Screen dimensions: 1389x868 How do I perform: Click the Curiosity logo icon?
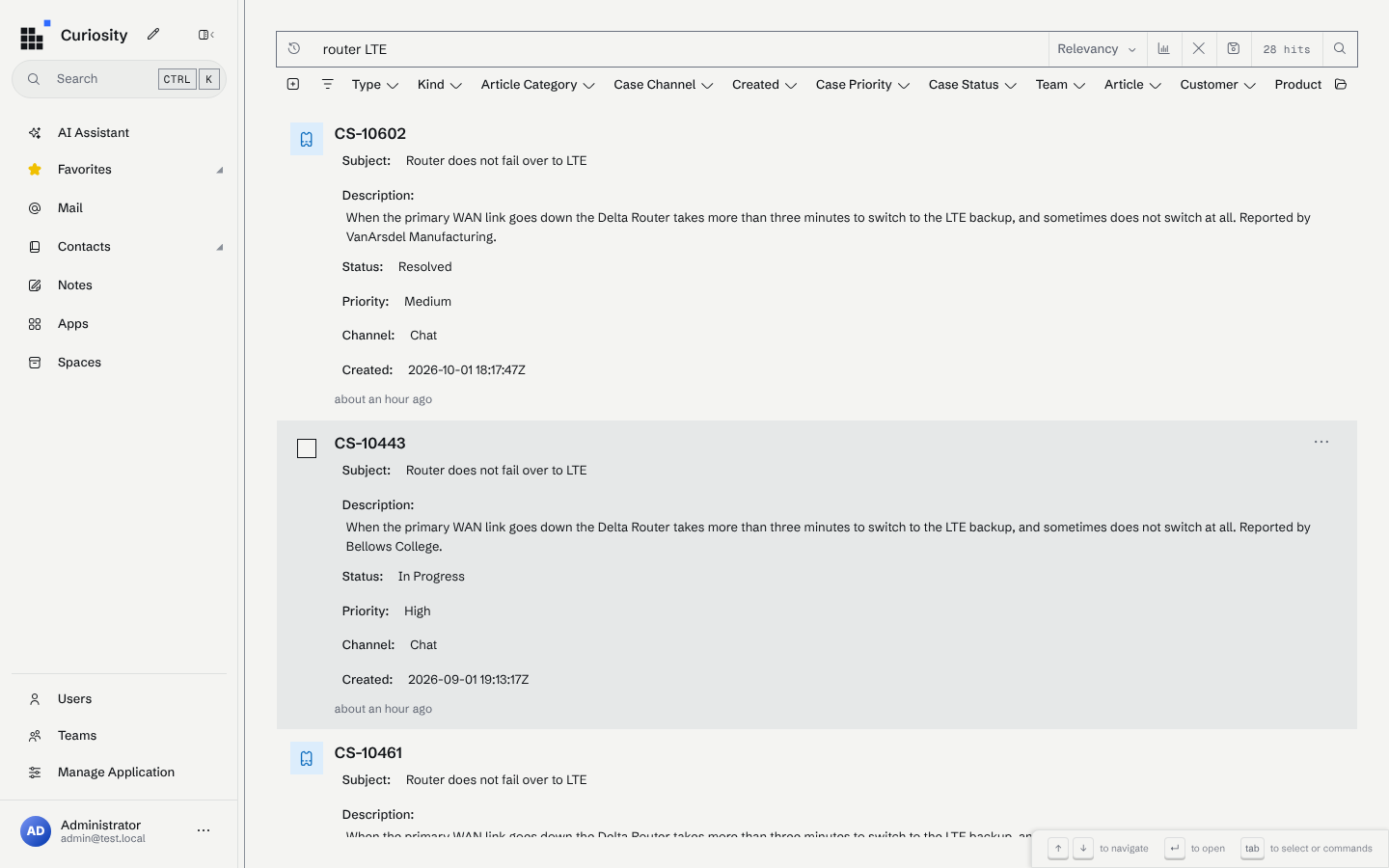tap(34, 36)
